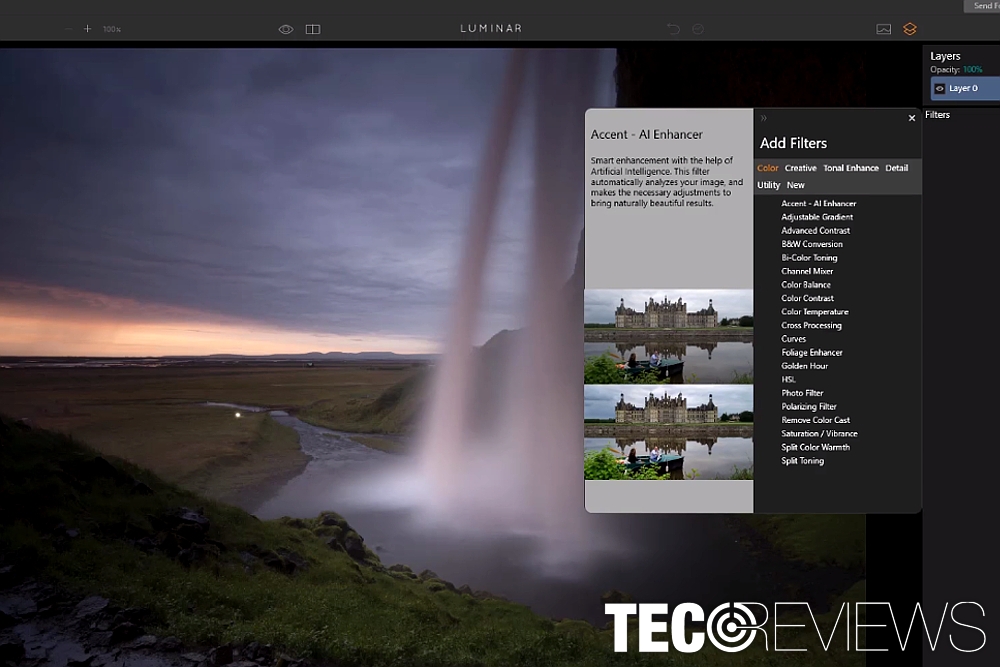1000x667 pixels.
Task: Choose the Color Temperature filter
Action: point(815,312)
